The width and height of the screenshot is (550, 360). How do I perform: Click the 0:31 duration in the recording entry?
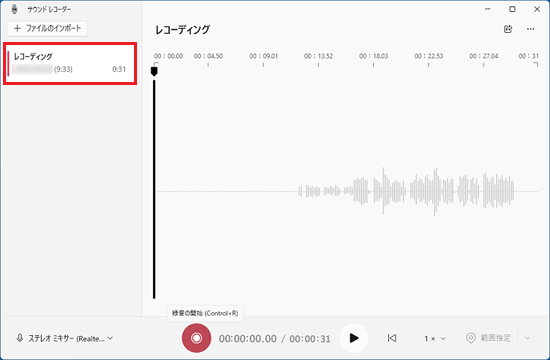click(119, 69)
